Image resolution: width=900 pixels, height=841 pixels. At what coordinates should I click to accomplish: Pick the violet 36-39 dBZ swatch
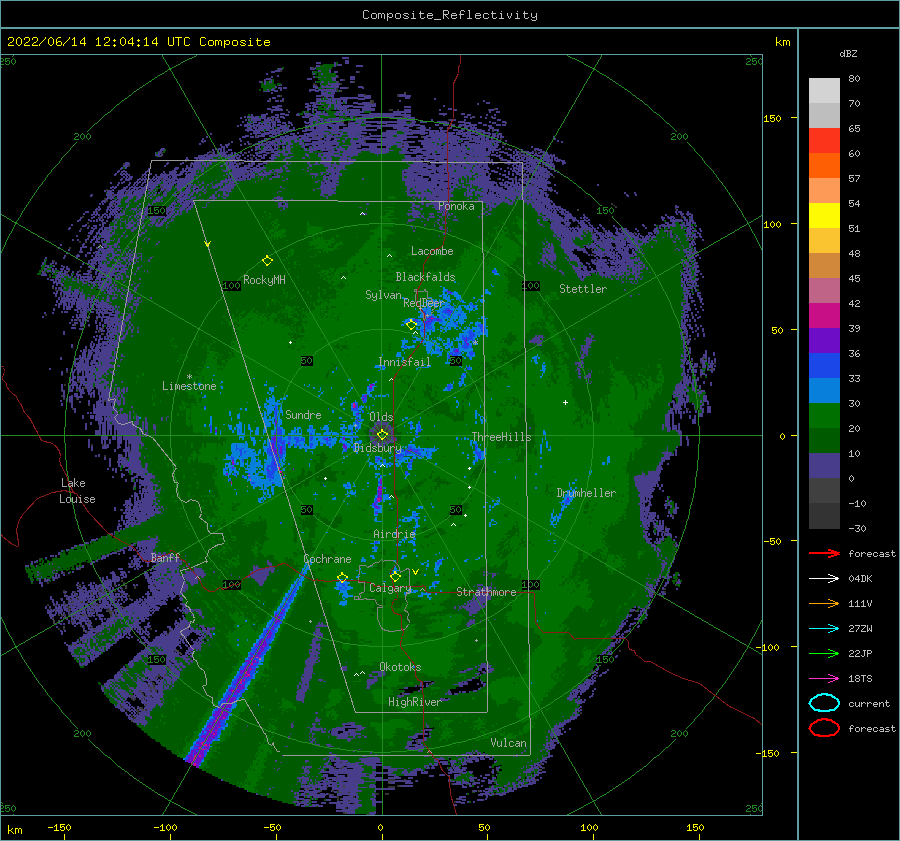click(x=824, y=341)
